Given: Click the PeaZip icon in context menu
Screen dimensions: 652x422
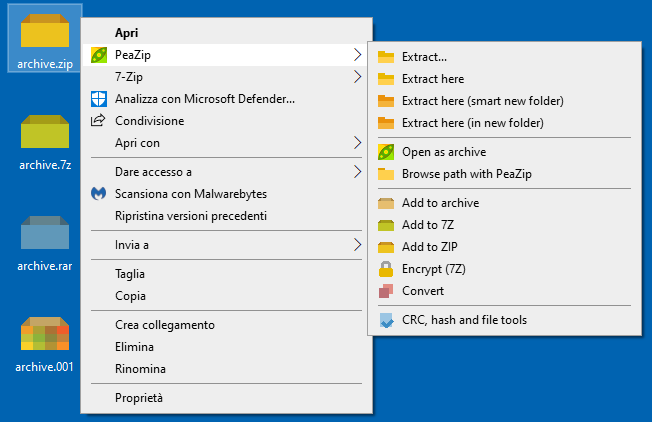Looking at the screenshot, I should point(98,54).
